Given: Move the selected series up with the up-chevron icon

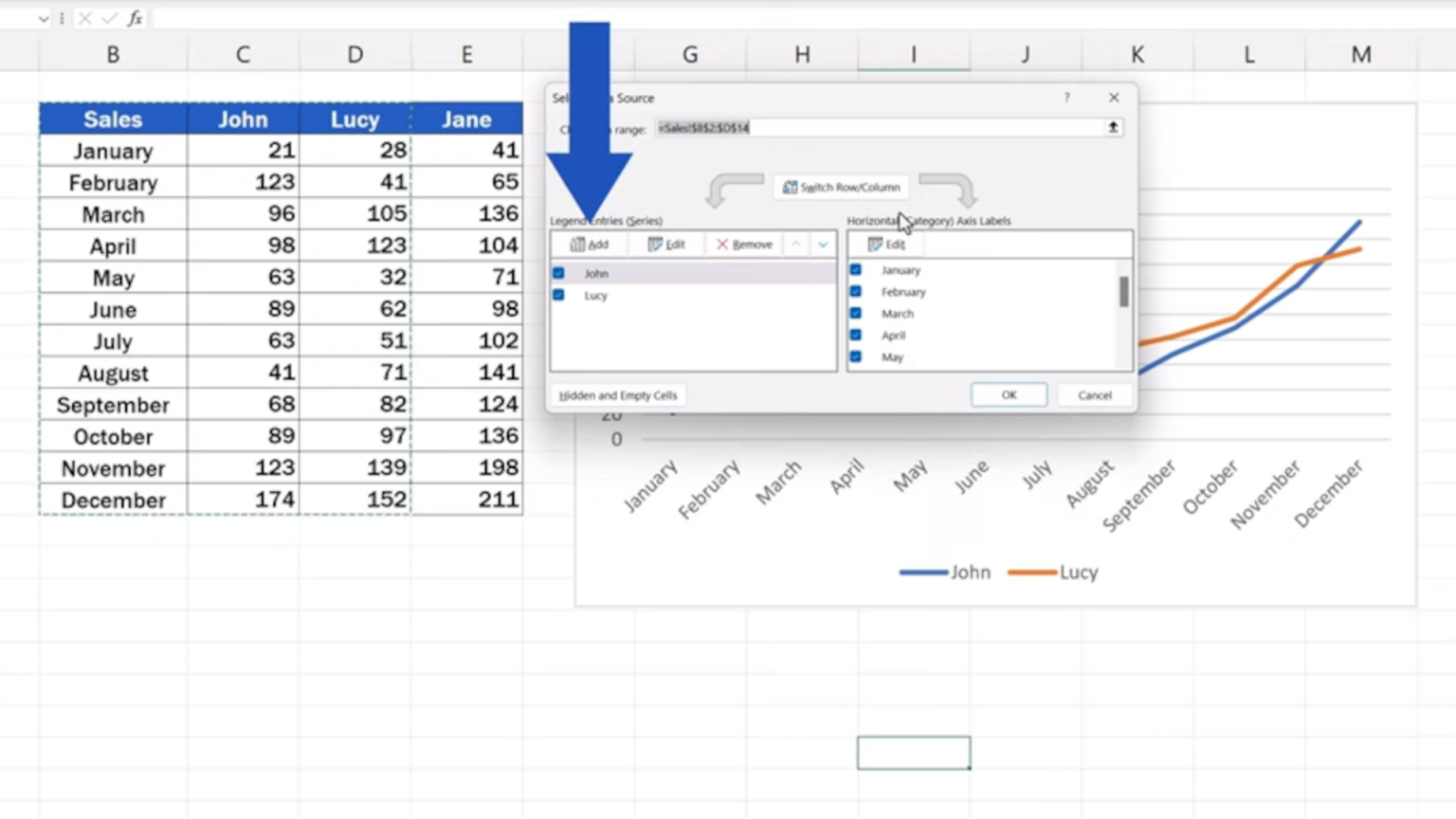Looking at the screenshot, I should point(796,244).
